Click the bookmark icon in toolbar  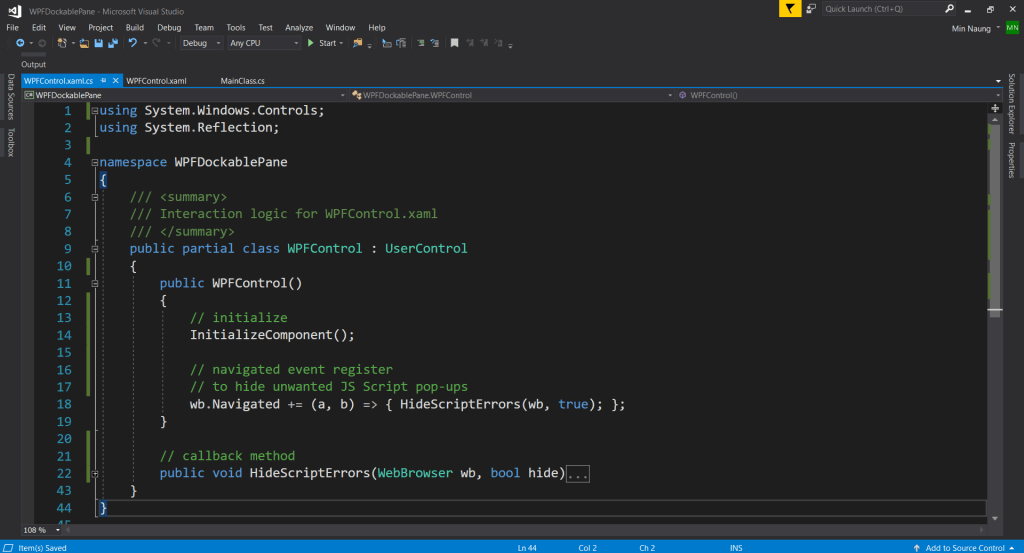[454, 43]
